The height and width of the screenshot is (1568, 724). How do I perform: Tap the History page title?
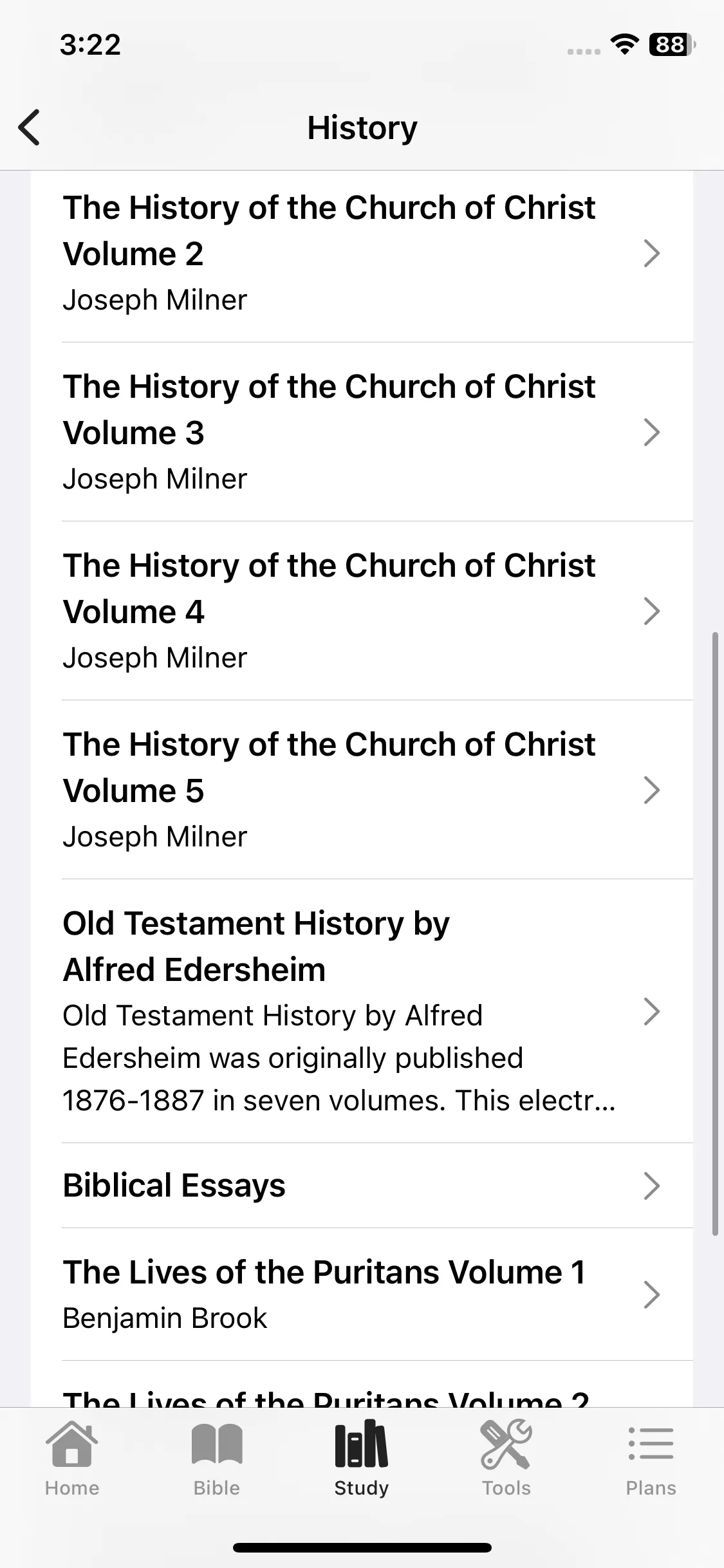(362, 127)
